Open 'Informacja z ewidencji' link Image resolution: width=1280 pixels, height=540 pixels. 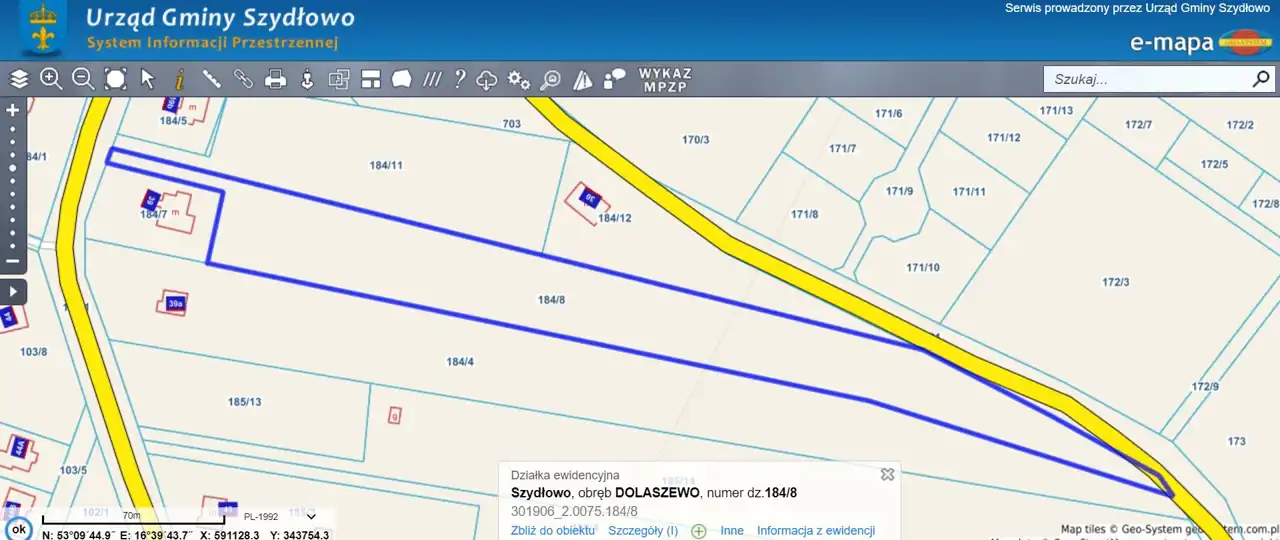[x=816, y=531]
